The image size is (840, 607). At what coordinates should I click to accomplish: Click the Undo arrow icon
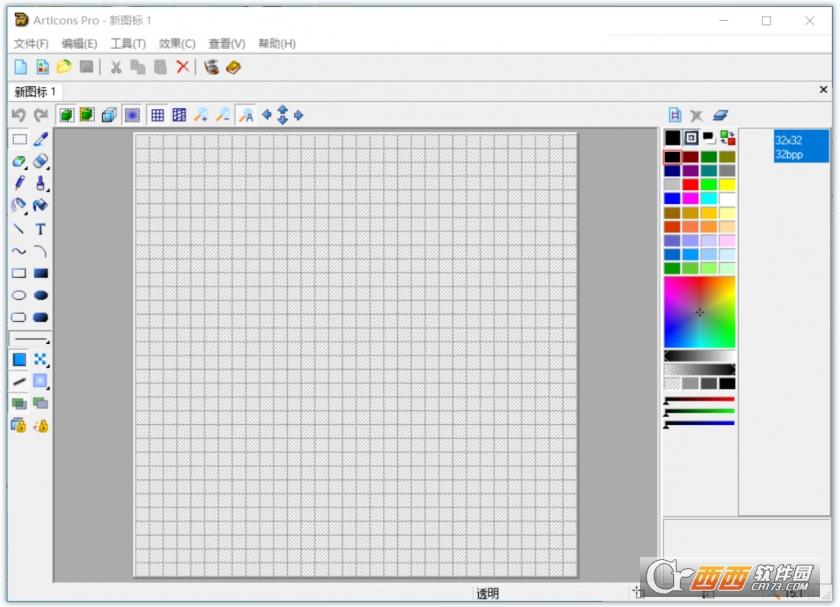pyautogui.click(x=19, y=115)
